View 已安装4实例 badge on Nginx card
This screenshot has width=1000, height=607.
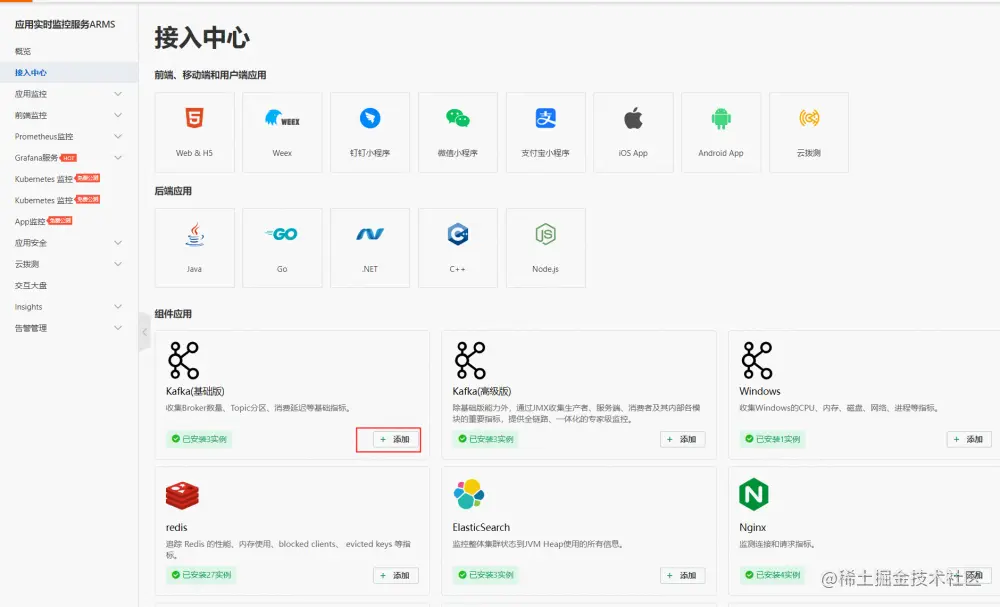click(x=773, y=575)
